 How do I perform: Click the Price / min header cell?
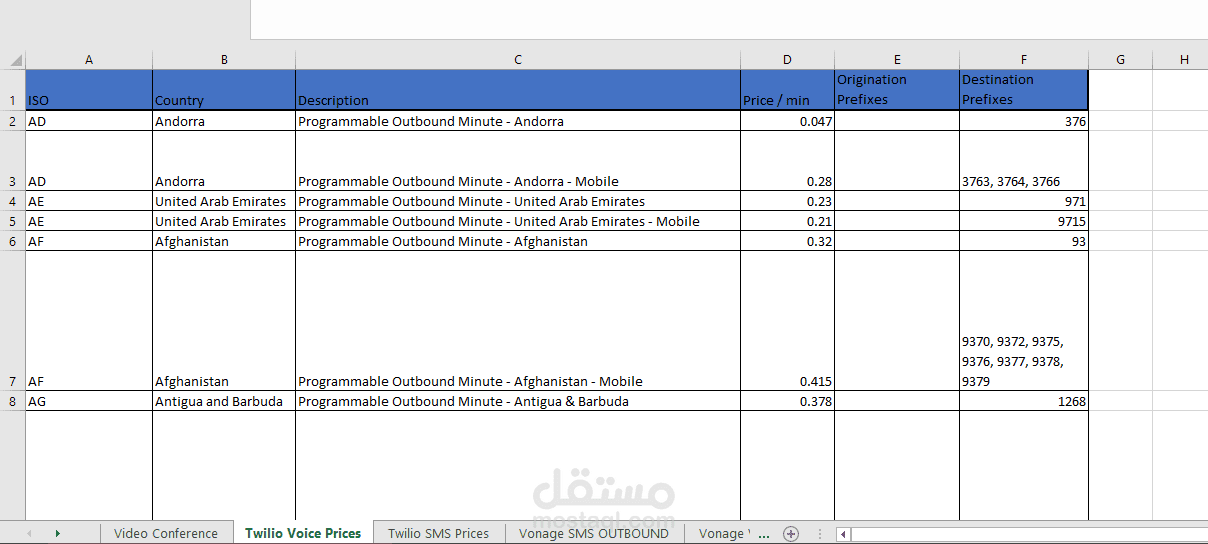pyautogui.click(x=787, y=90)
